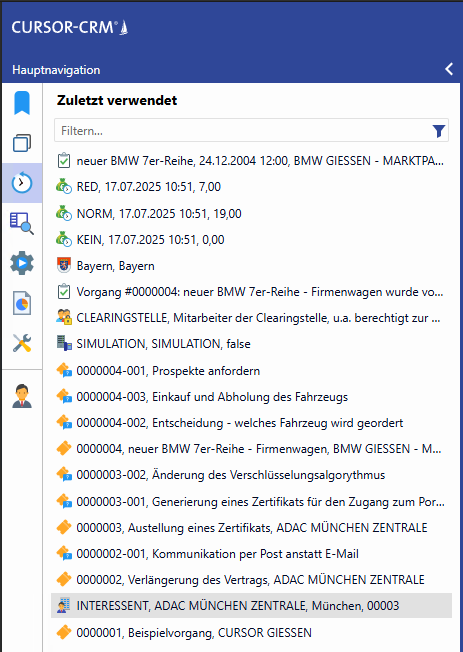
Task: Select the CLEARINGSTELLE group entry
Action: click(251, 318)
